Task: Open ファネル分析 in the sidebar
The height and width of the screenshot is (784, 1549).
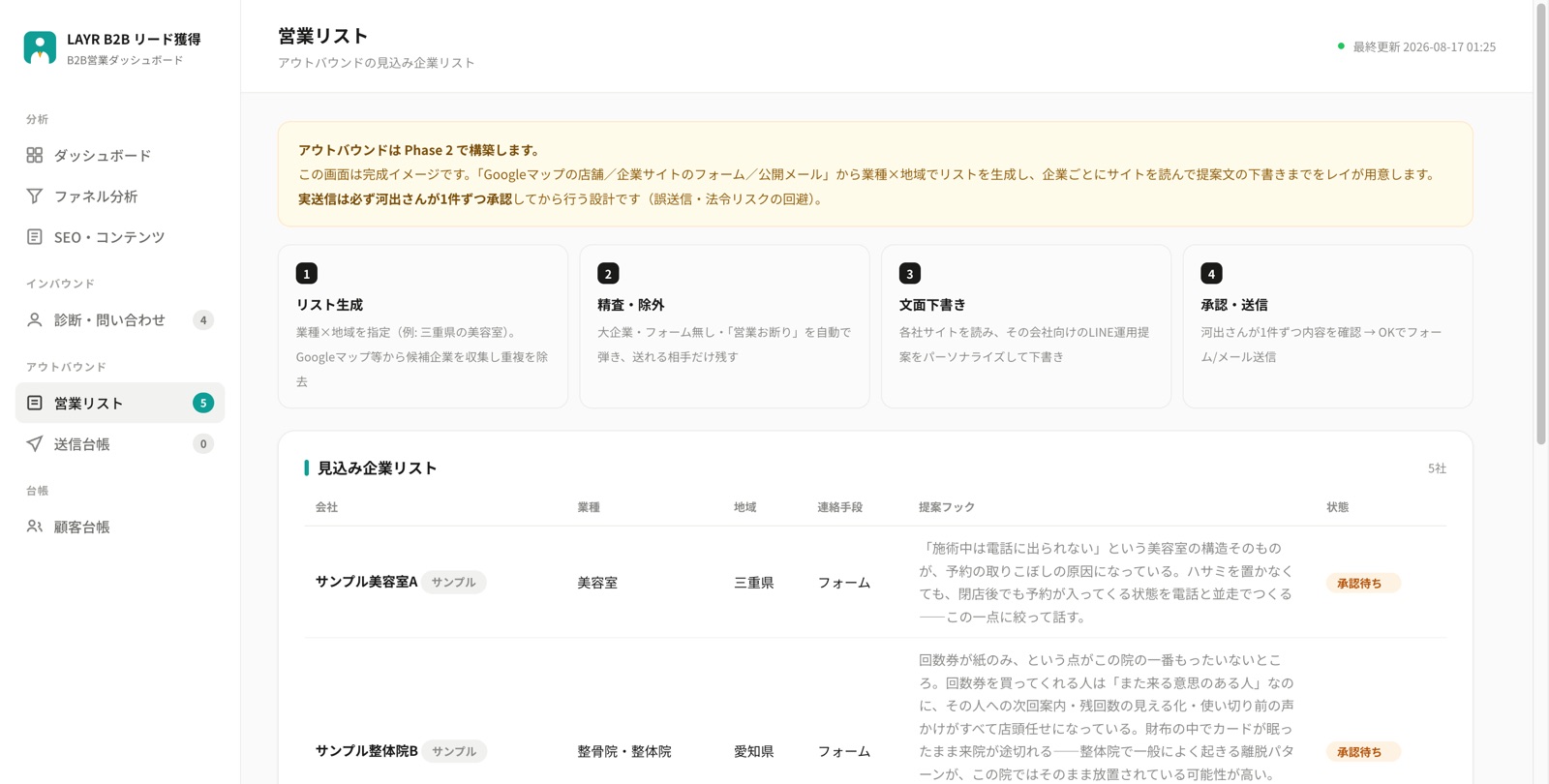Action: pos(120,196)
